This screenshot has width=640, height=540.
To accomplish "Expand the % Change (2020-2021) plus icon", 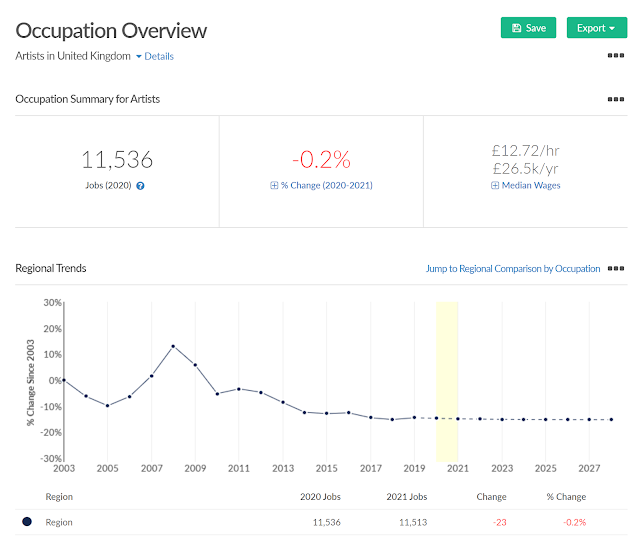I will click(x=274, y=186).
